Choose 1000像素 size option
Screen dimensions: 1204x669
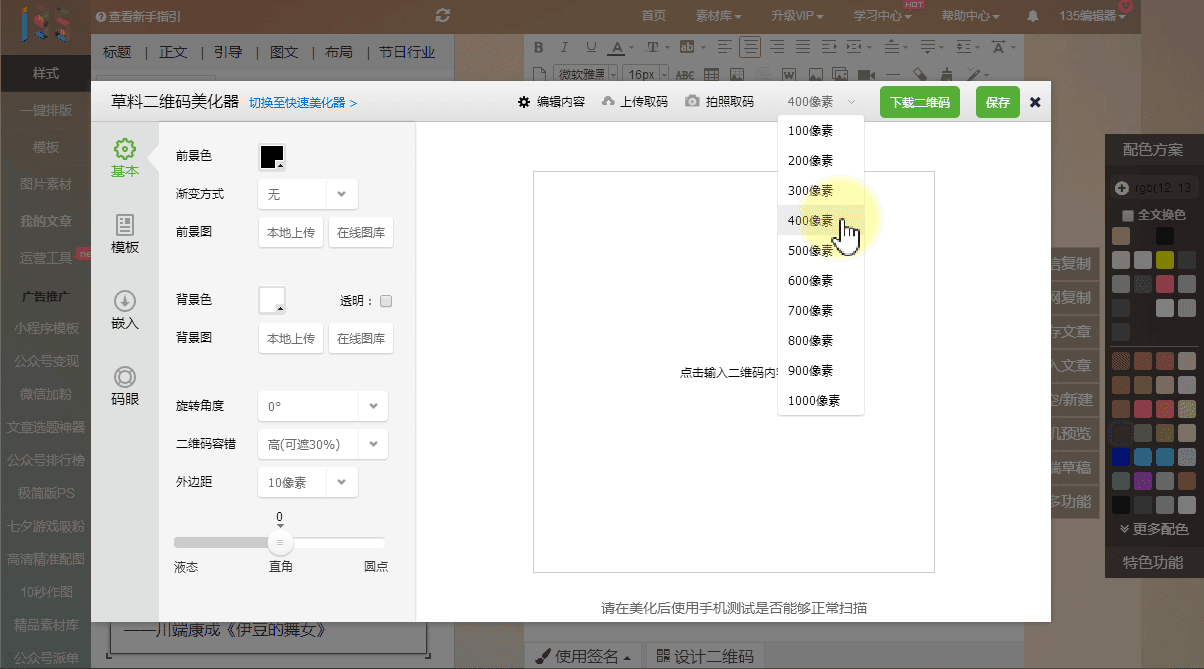click(x=813, y=401)
